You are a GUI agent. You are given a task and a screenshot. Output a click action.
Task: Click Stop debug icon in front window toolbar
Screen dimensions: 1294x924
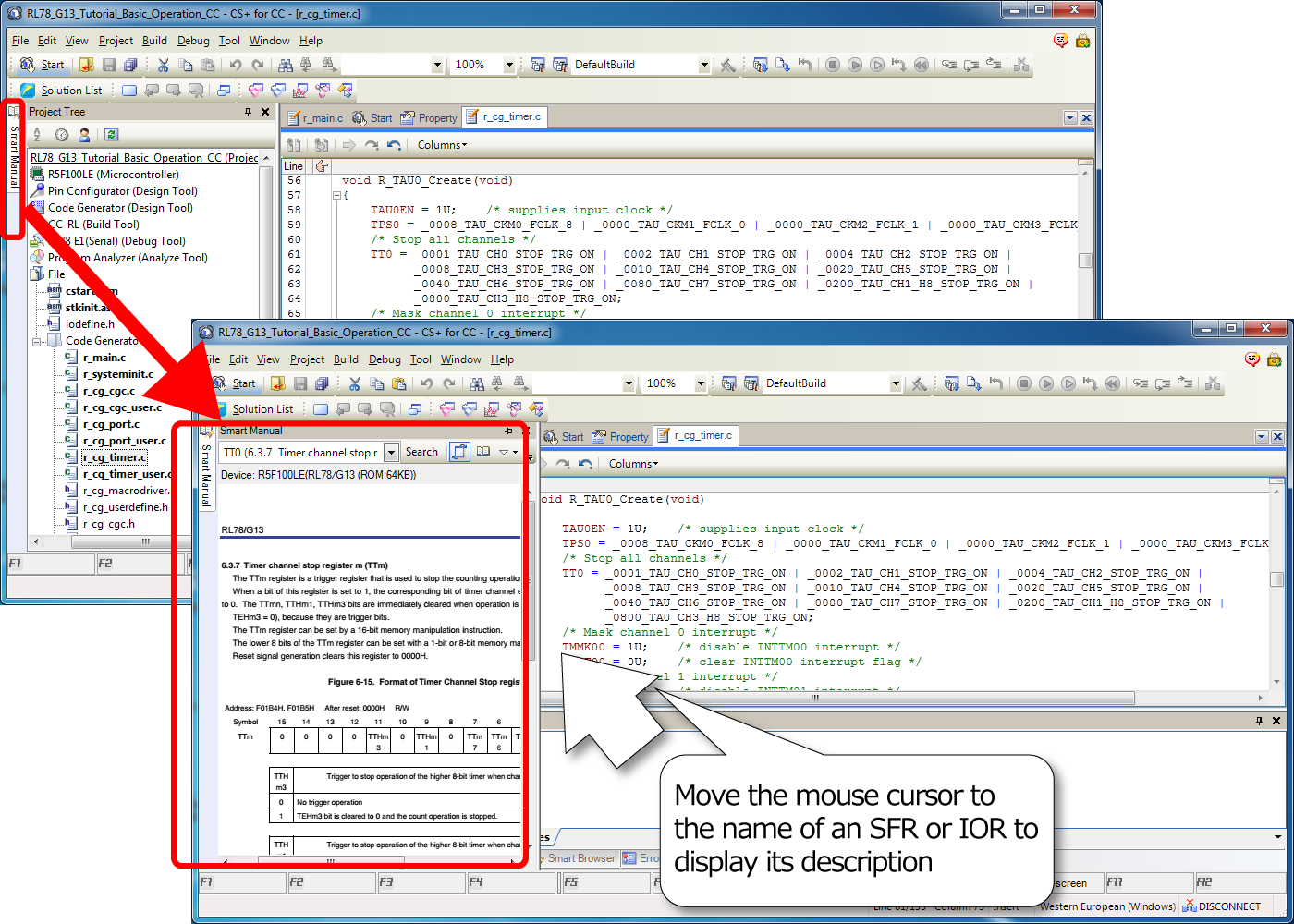point(1024,383)
